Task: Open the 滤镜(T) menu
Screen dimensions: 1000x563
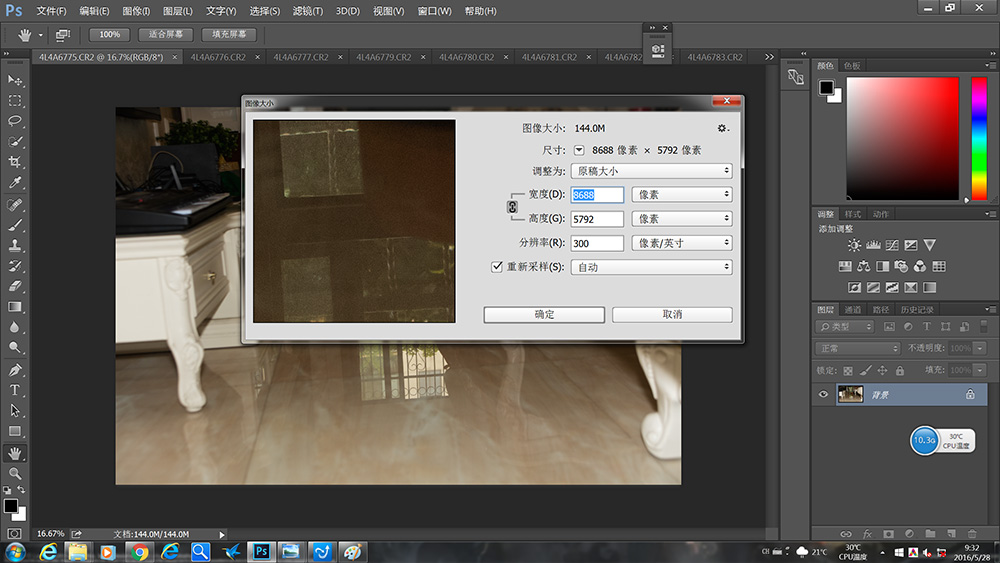Action: point(308,11)
